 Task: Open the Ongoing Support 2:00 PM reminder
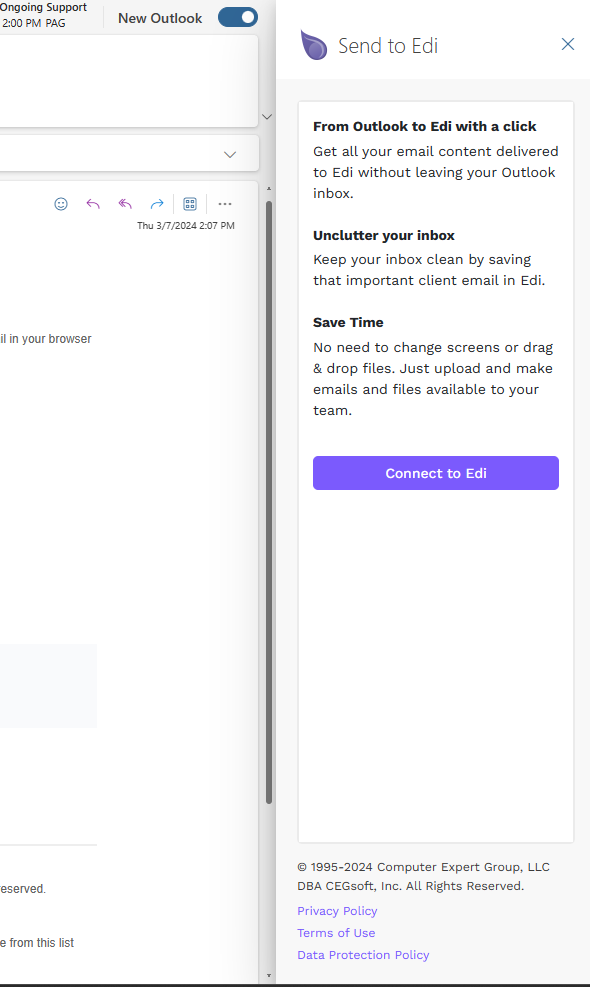(43, 15)
